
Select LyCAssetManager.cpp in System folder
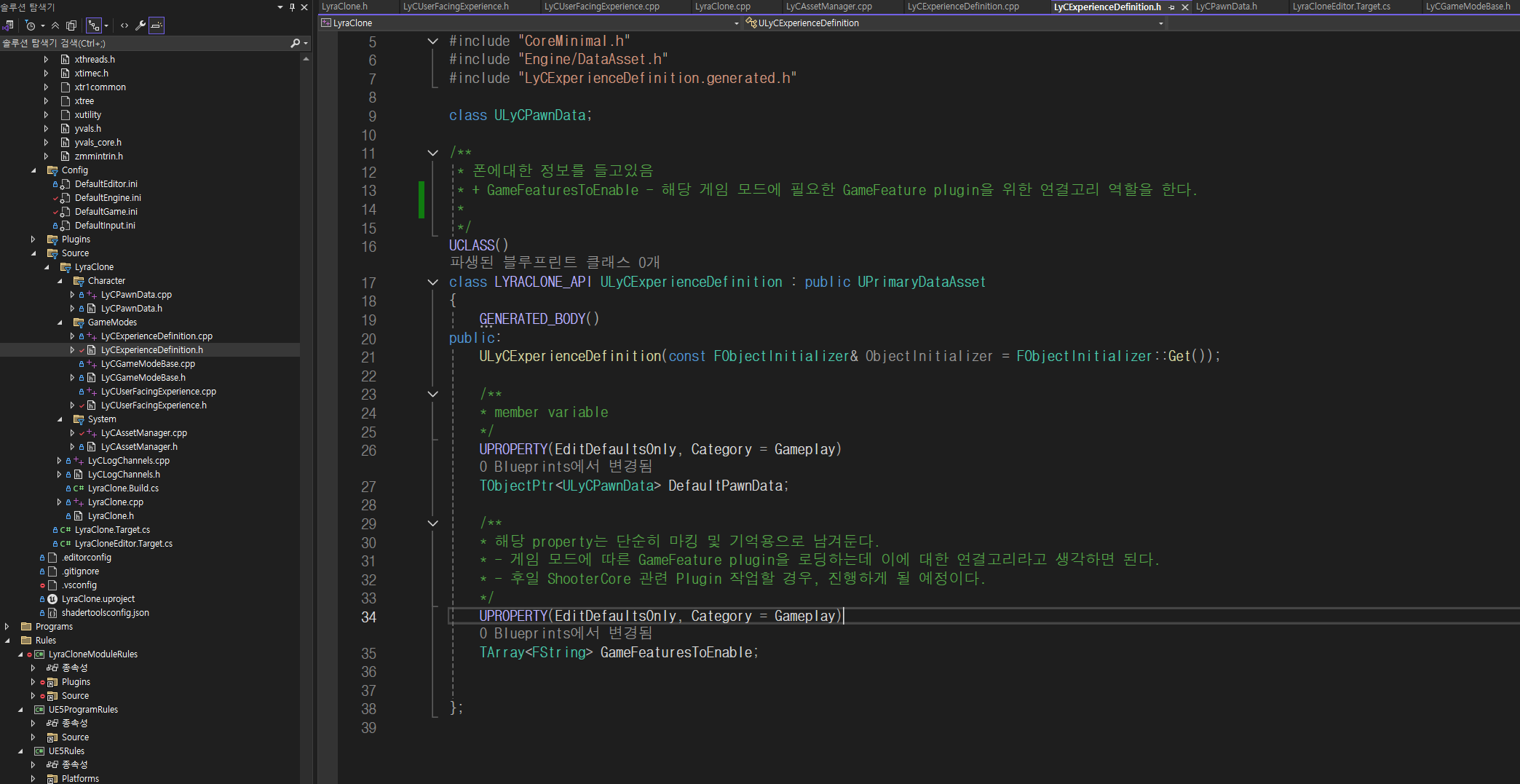pyautogui.click(x=144, y=433)
